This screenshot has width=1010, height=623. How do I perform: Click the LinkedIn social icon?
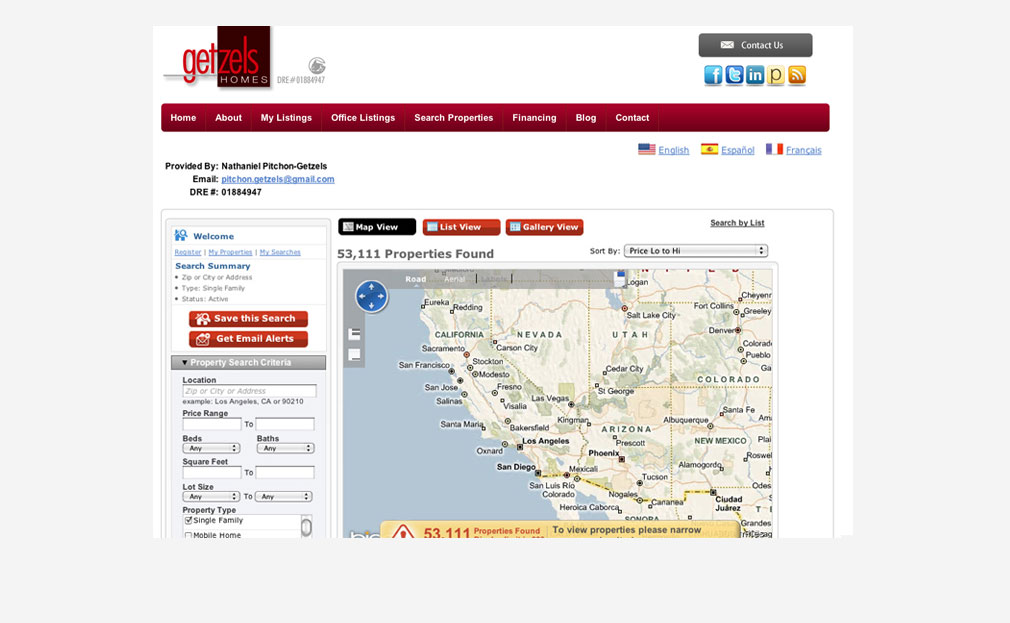[x=755, y=76]
